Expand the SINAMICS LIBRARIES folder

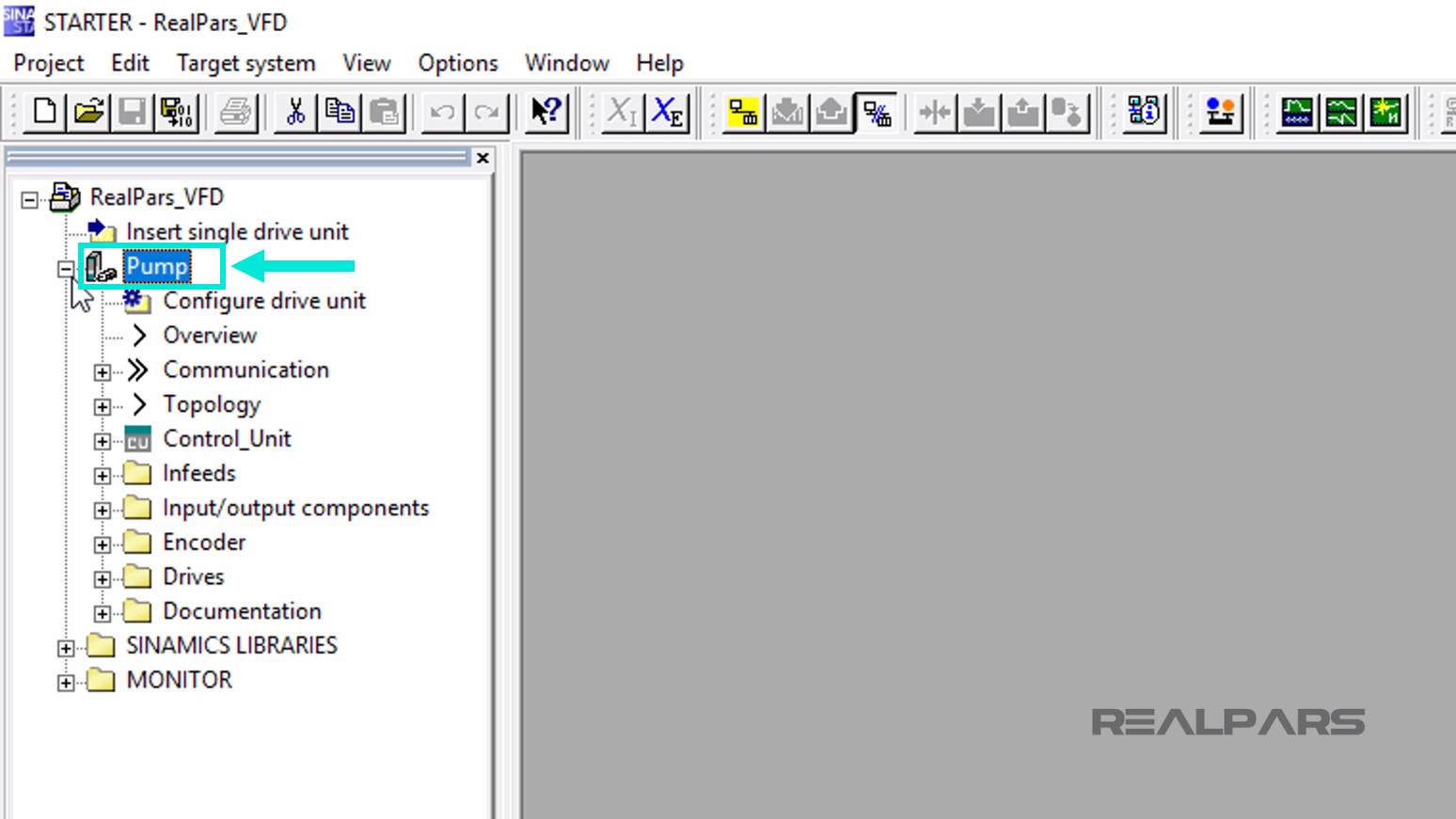pyautogui.click(x=66, y=648)
